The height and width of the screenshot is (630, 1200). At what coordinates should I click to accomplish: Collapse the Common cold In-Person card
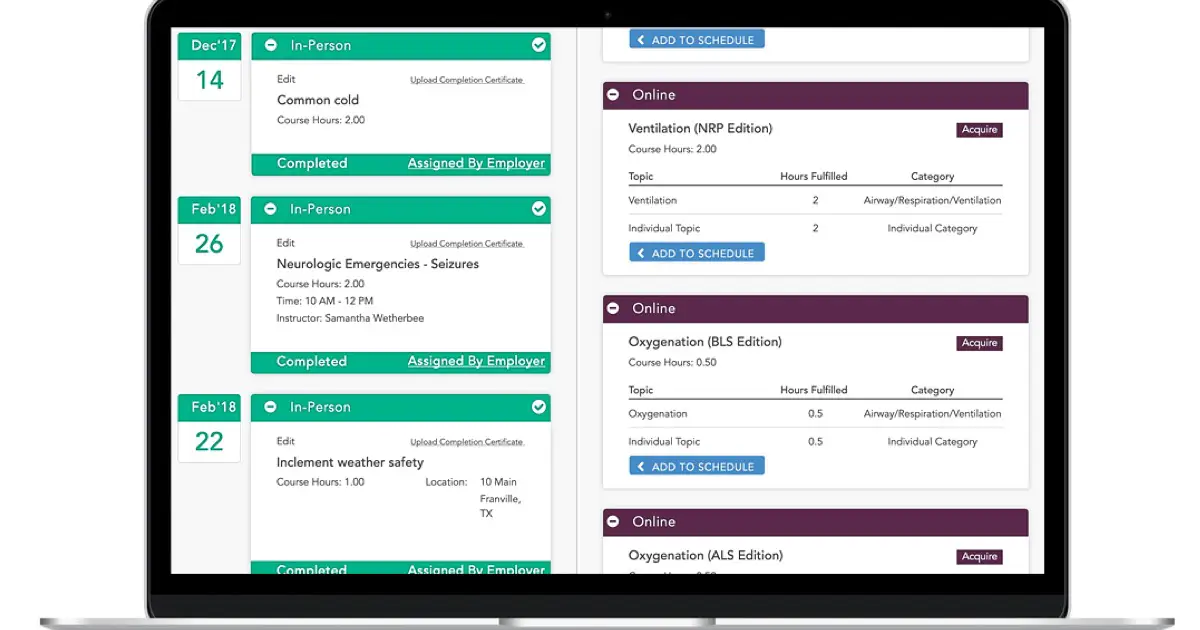[x=270, y=45]
